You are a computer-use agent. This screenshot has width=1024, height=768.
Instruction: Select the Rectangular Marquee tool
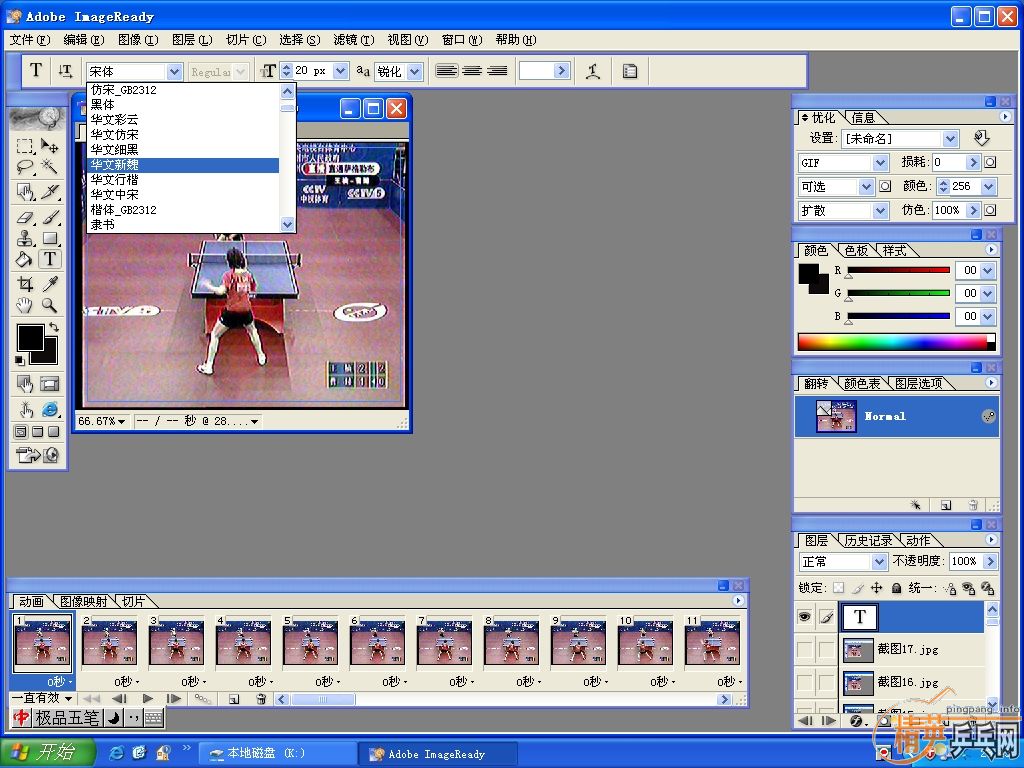pos(25,145)
